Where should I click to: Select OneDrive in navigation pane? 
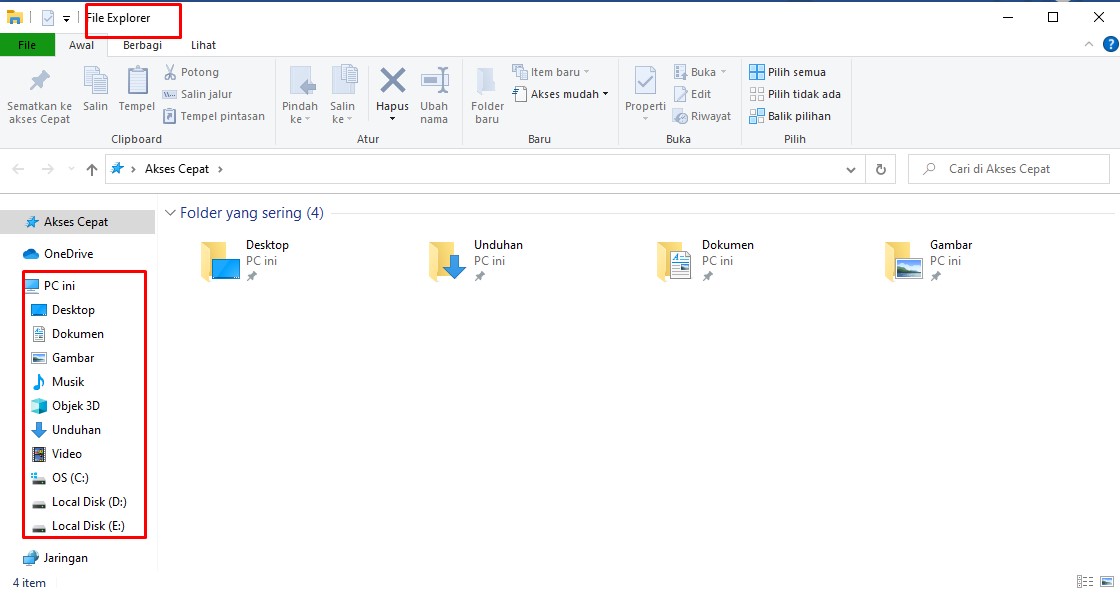69,254
